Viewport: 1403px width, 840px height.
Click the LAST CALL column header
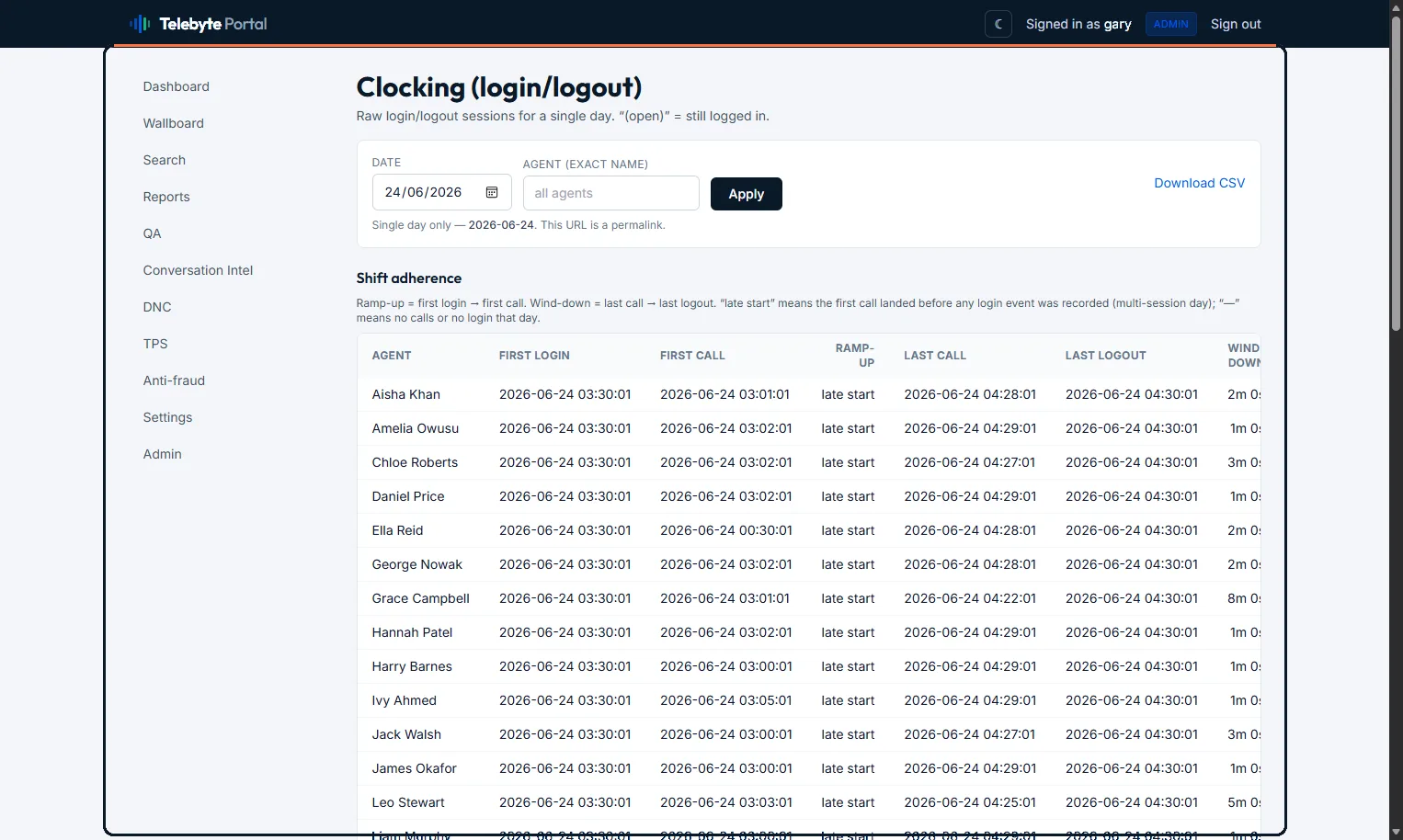pos(935,356)
